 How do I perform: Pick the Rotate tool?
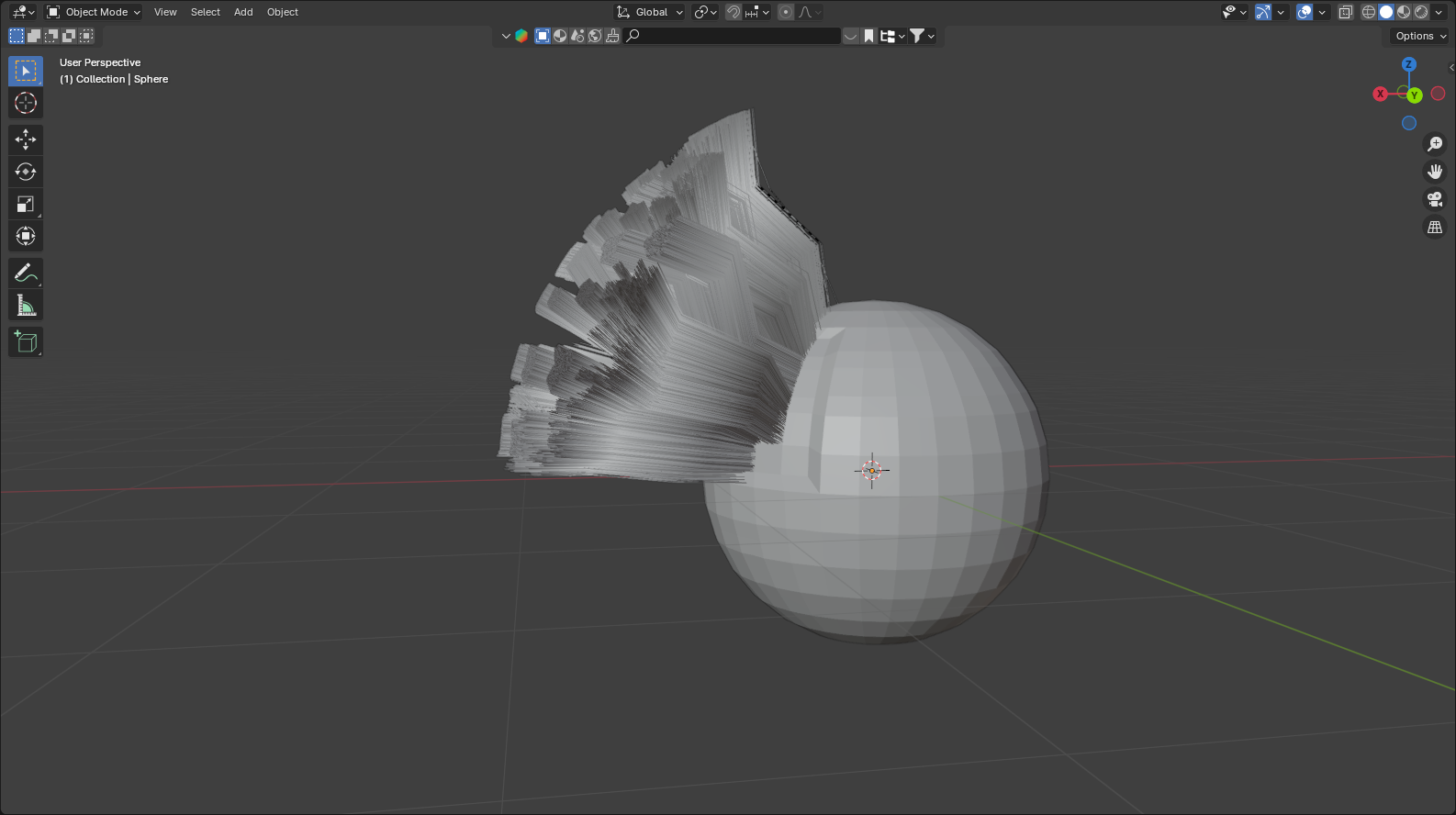26,172
